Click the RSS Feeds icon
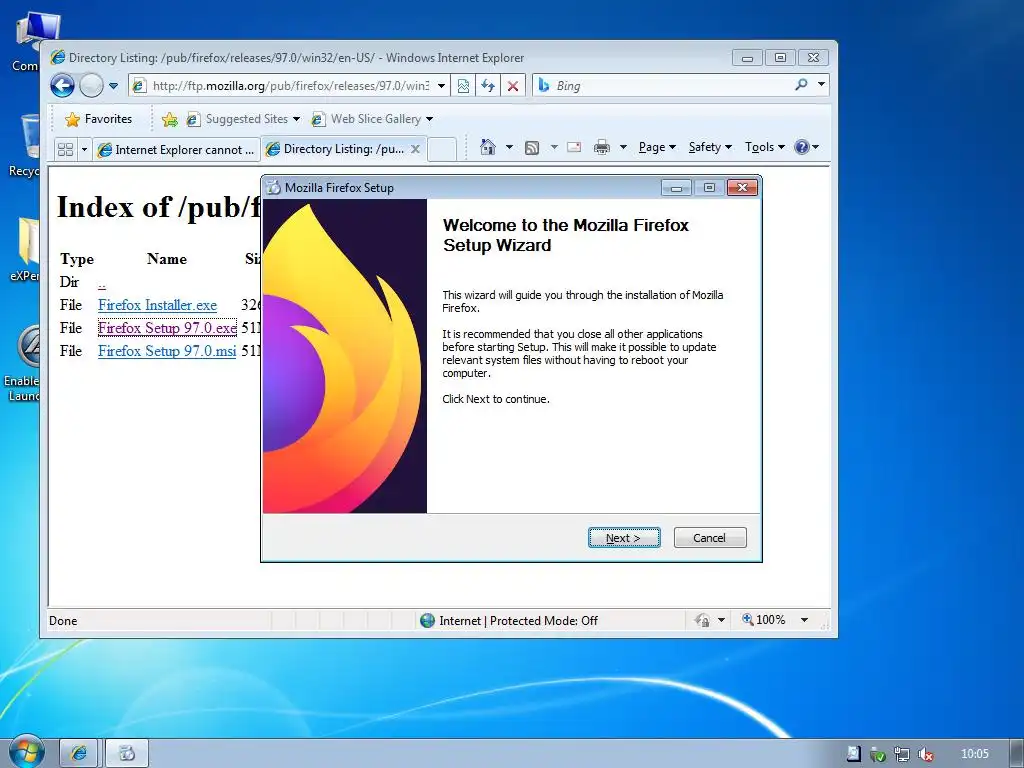 (x=532, y=148)
